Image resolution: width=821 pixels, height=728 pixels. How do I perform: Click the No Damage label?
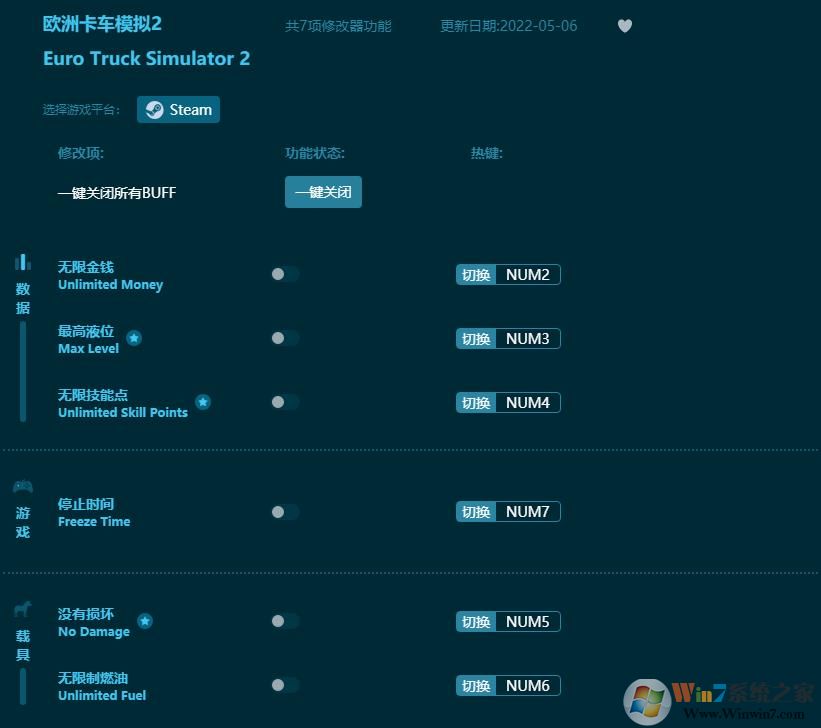click(94, 632)
